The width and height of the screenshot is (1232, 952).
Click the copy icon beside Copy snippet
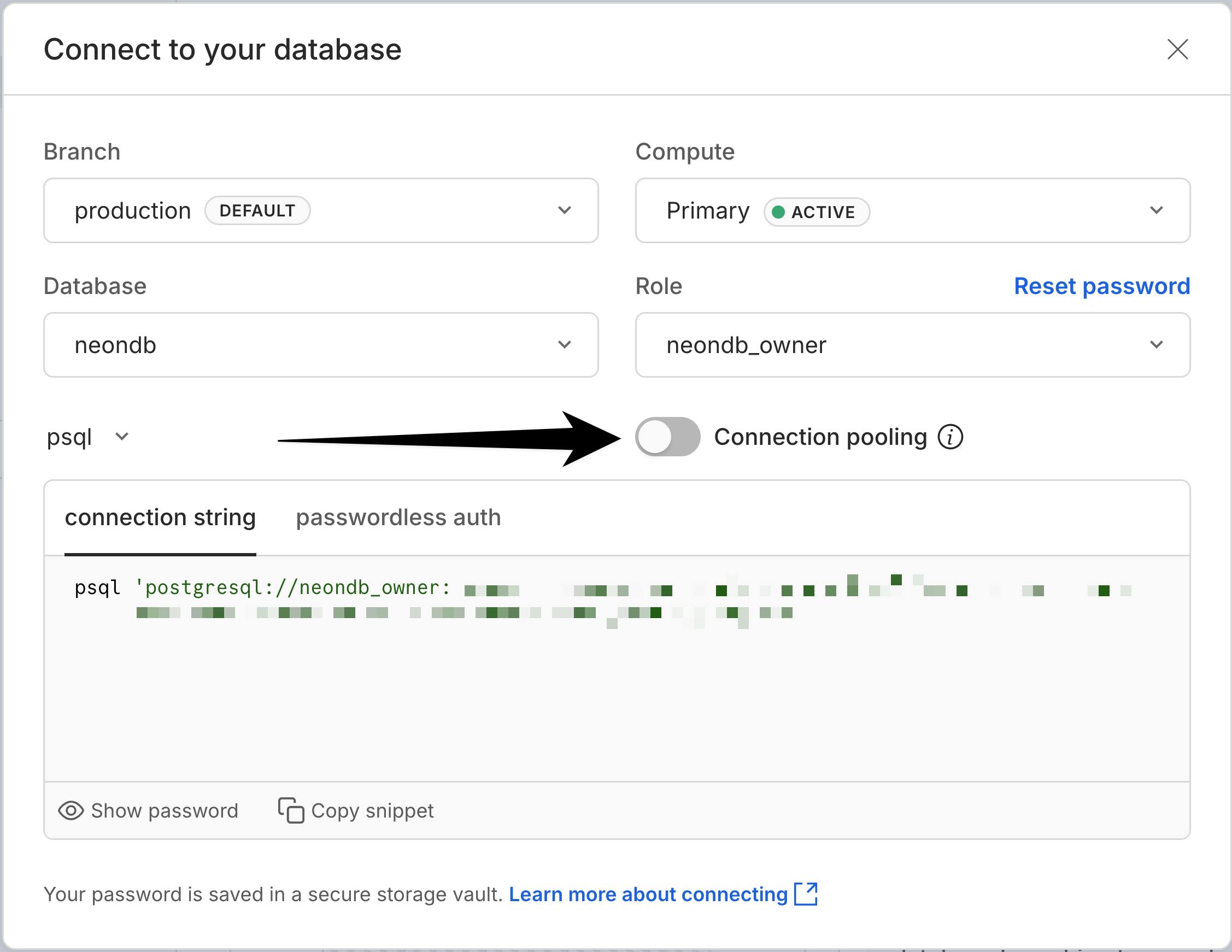click(x=291, y=810)
